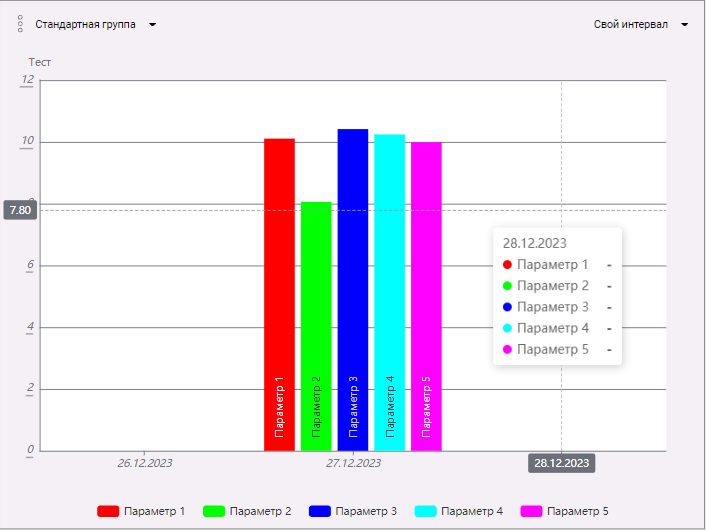The image size is (706, 530).
Task: Open the three-dot widget options menu
Action: click(20, 24)
